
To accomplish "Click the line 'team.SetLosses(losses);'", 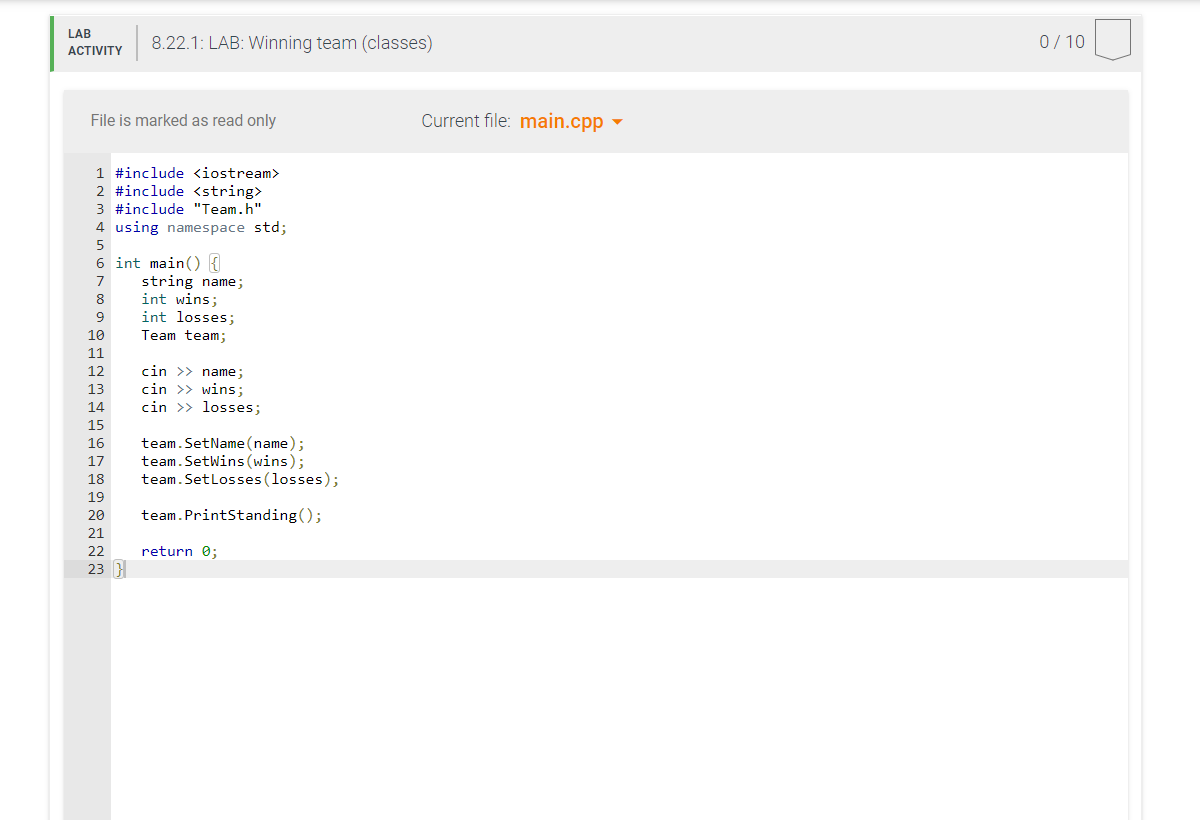I will 240,479.
